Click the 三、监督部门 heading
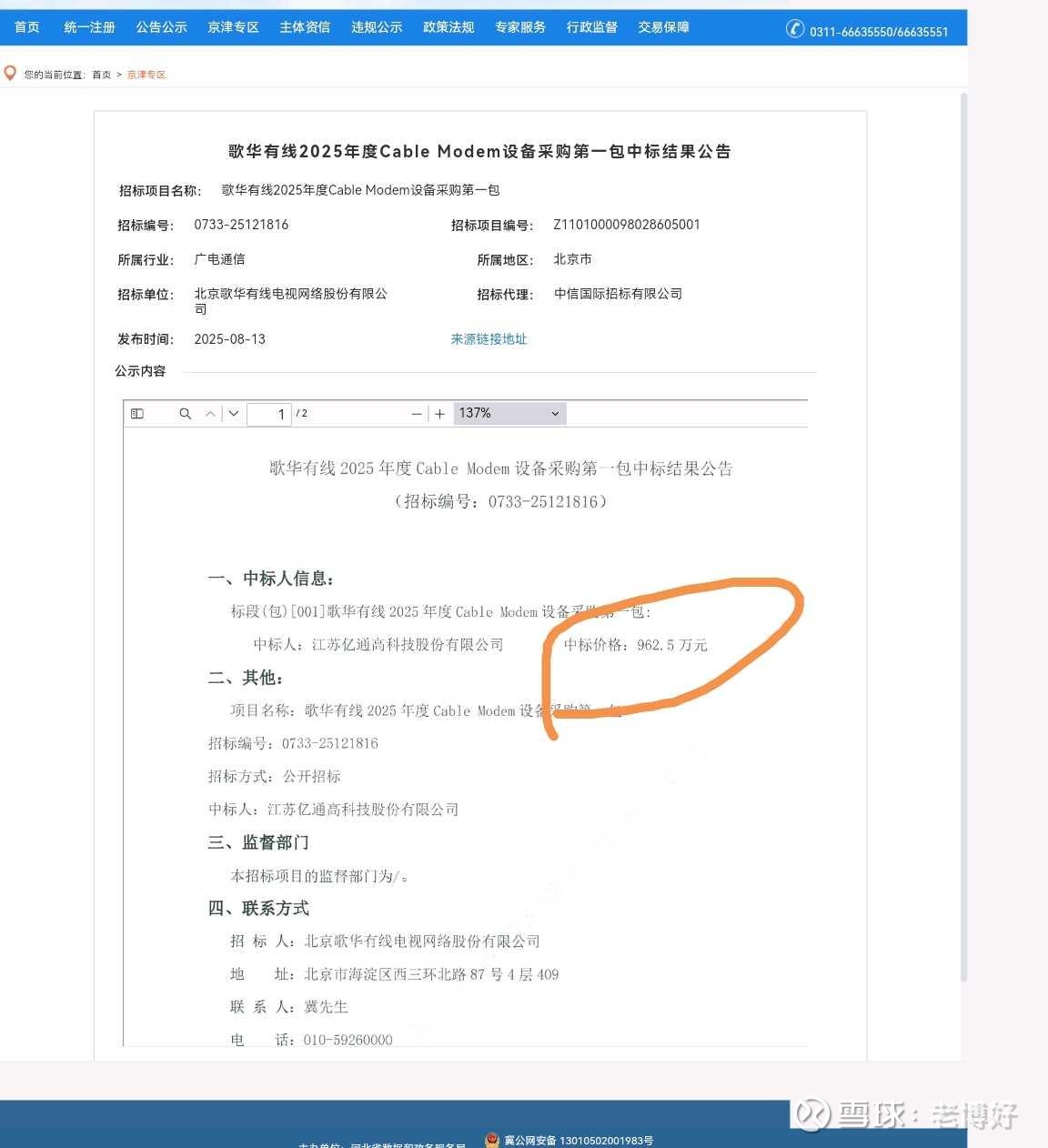This screenshot has height=1148, width=1048. (x=258, y=842)
